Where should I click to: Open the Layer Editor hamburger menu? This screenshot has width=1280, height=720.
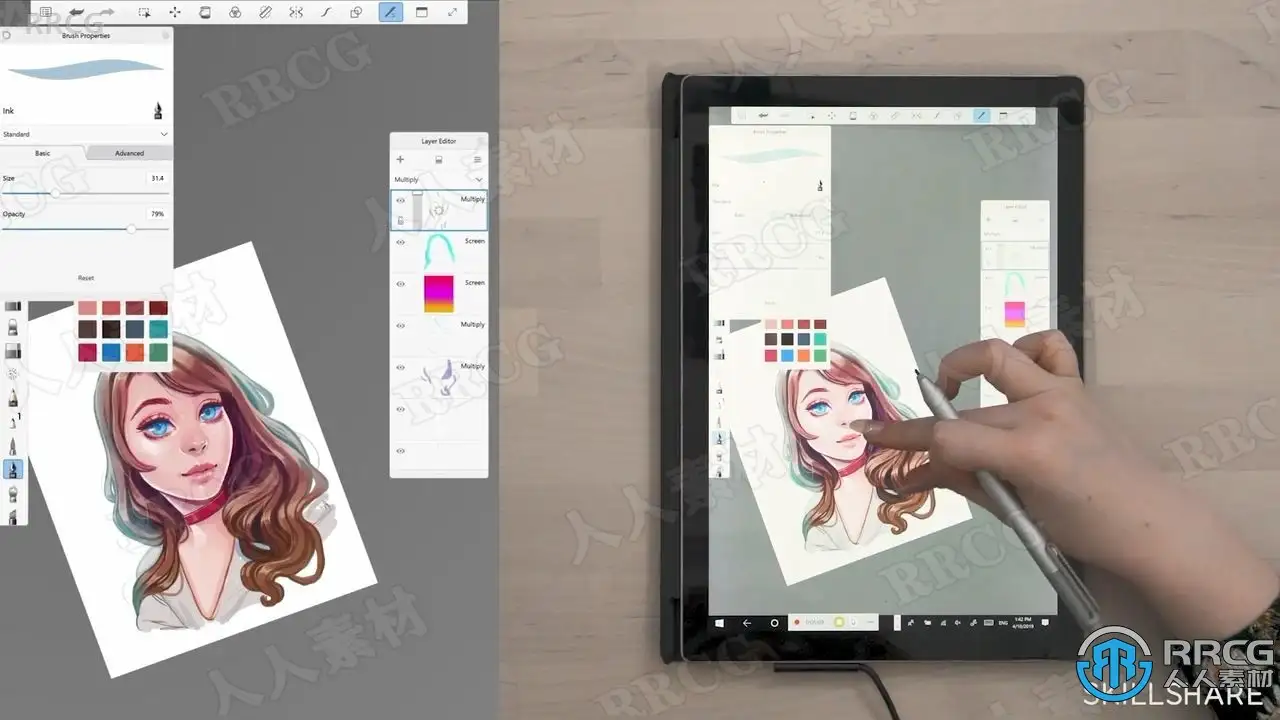pyautogui.click(x=477, y=159)
